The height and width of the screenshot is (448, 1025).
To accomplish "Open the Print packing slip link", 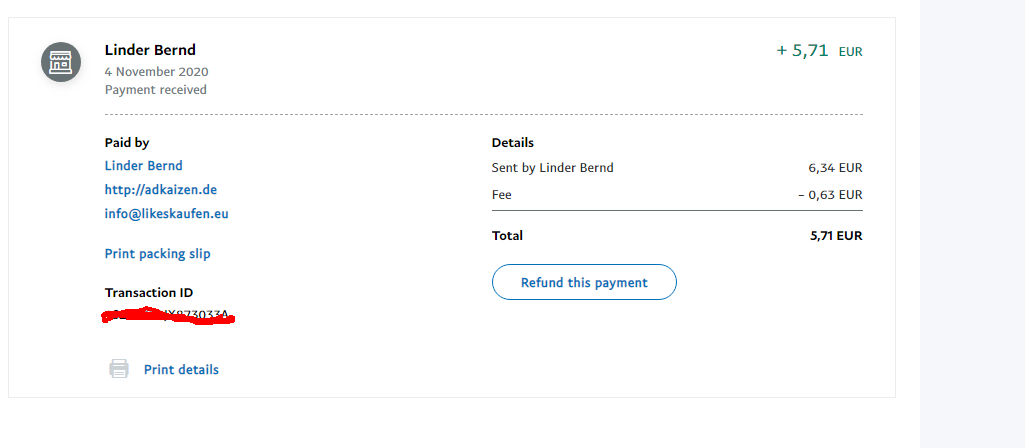I will click(x=157, y=254).
